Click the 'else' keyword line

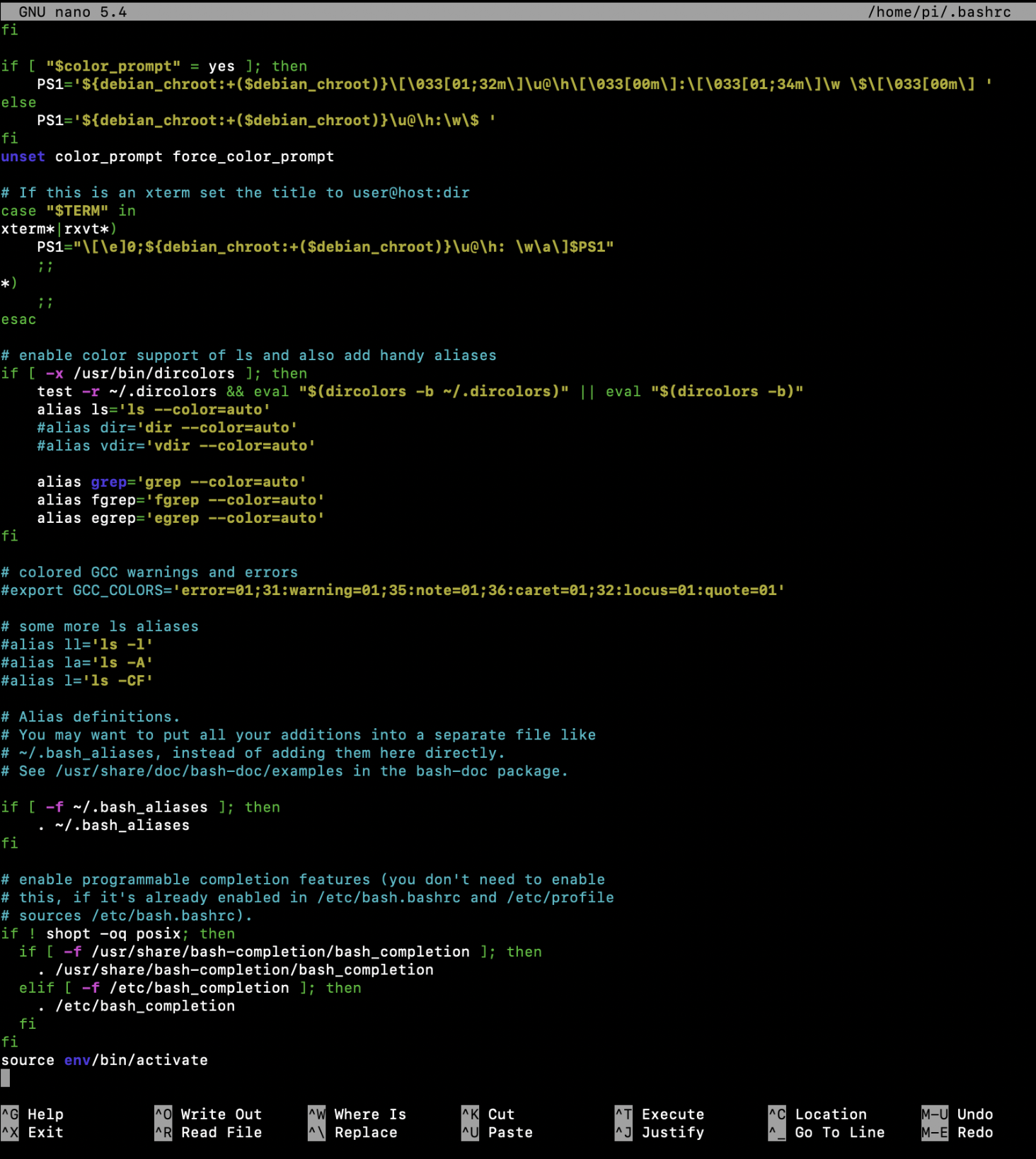19,102
